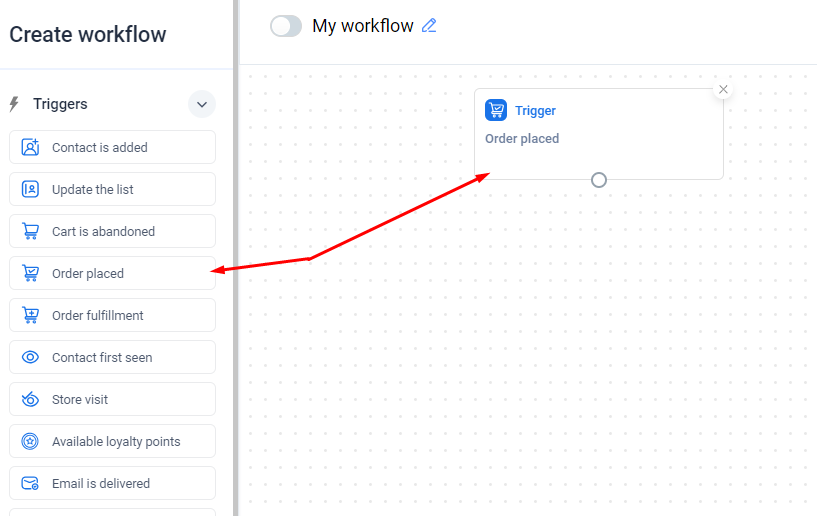This screenshot has height=516, width=817.
Task: Edit workflow name with pencil icon
Action: click(429, 26)
